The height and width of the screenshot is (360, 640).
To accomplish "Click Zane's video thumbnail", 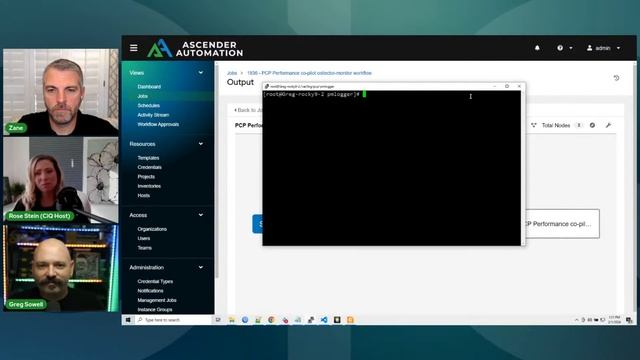I will 61,92.
